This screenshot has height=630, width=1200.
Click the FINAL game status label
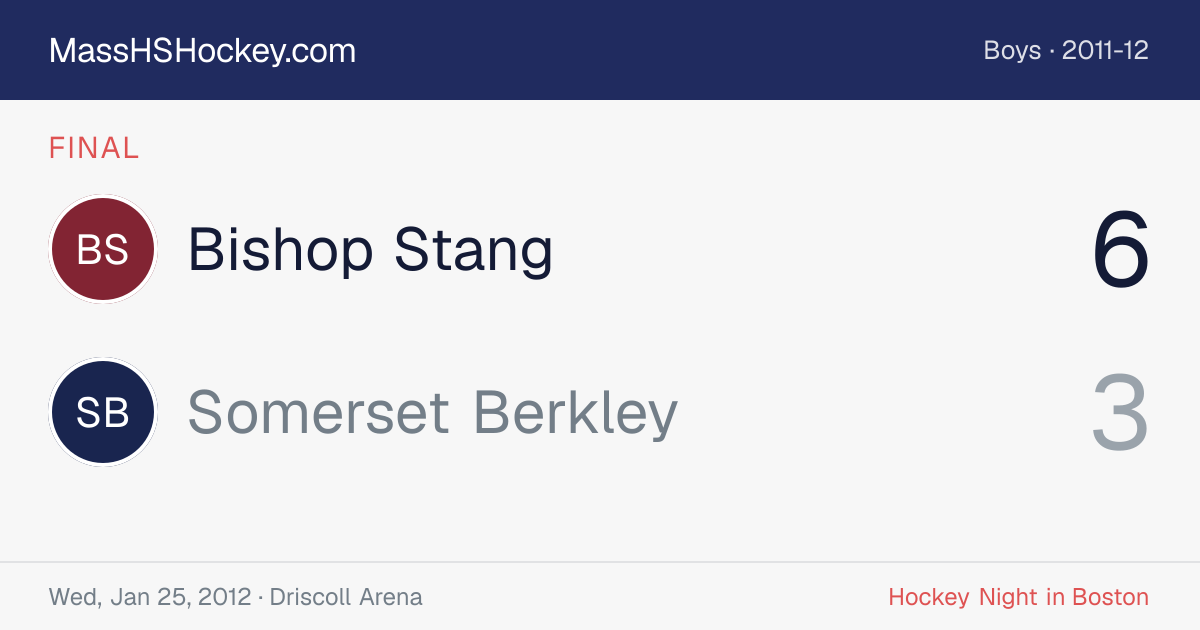coord(94,148)
